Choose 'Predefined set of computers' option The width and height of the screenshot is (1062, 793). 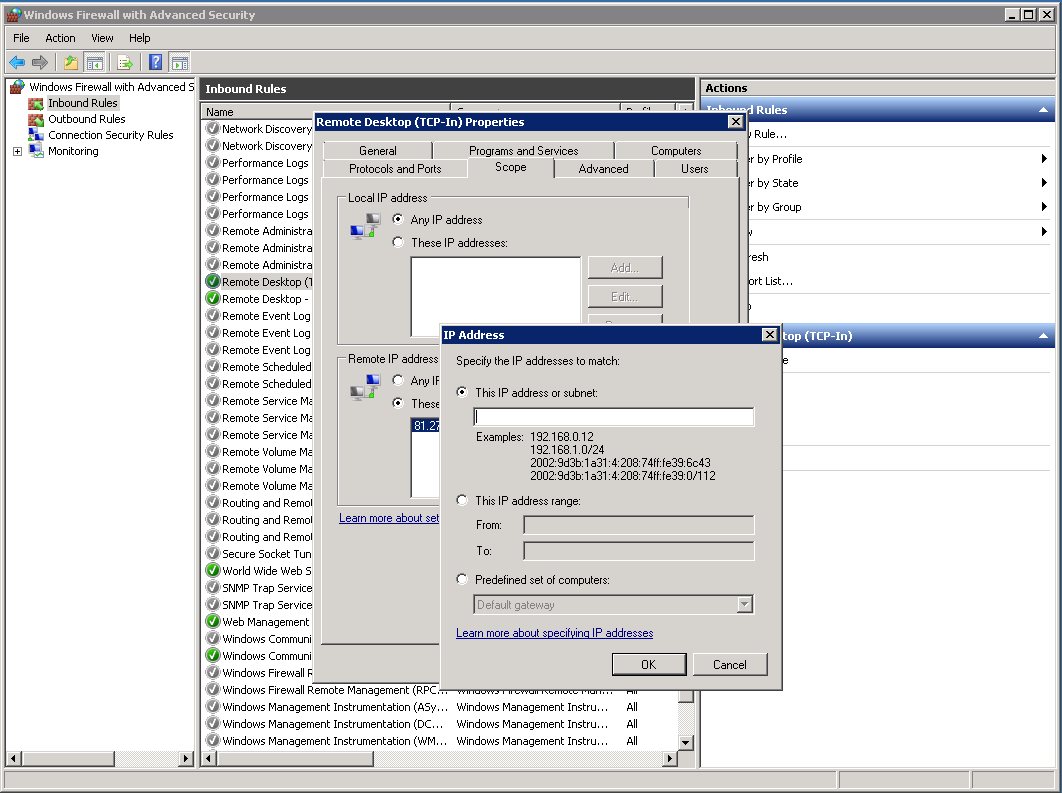point(462,579)
